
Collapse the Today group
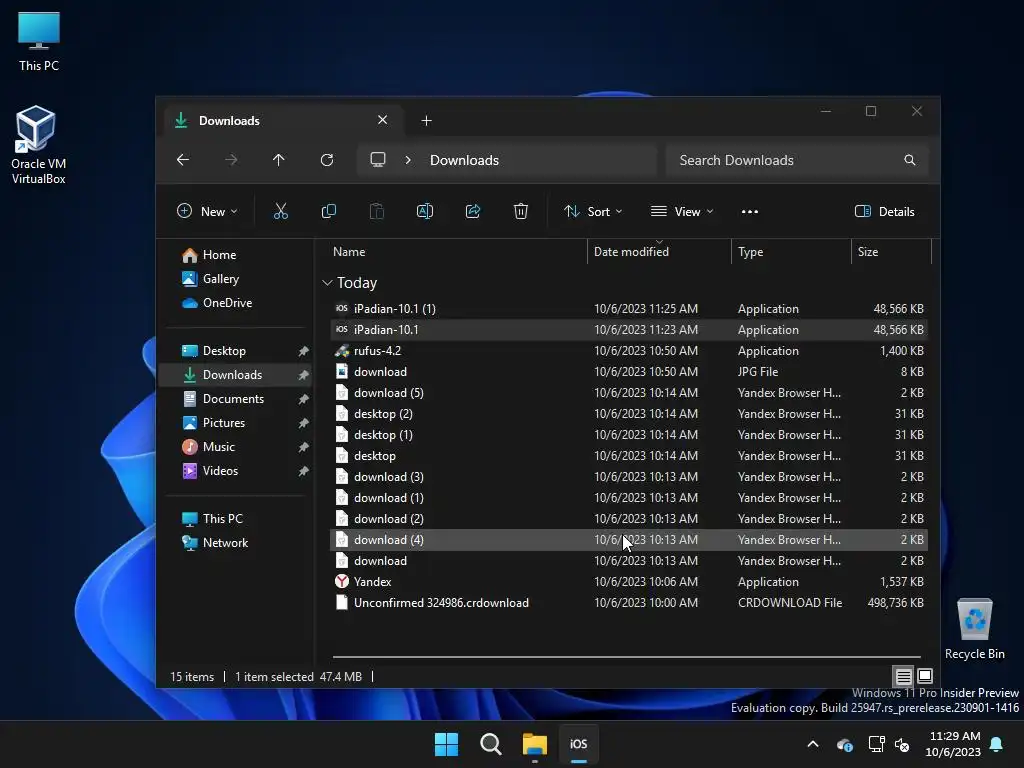327,283
